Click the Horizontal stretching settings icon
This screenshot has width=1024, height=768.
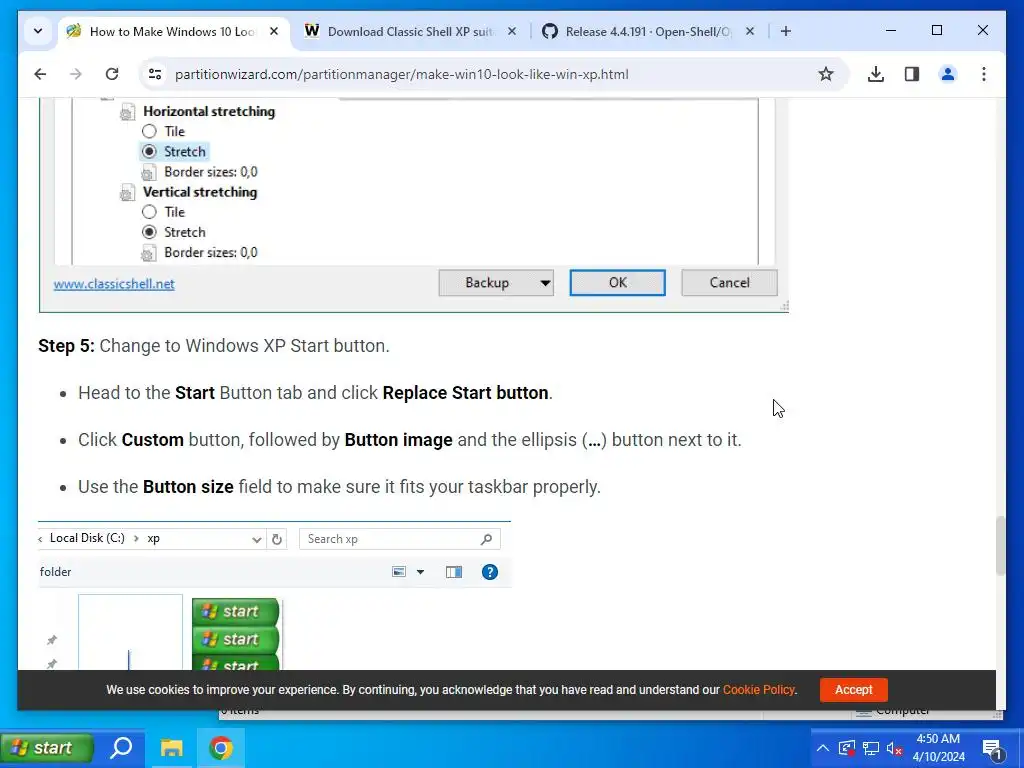[127, 112]
